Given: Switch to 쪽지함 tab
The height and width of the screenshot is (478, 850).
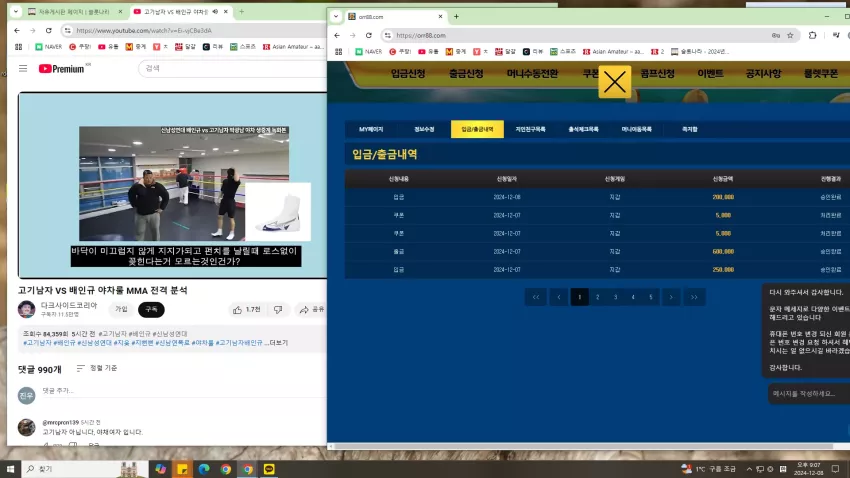Looking at the screenshot, I should tap(690, 130).
